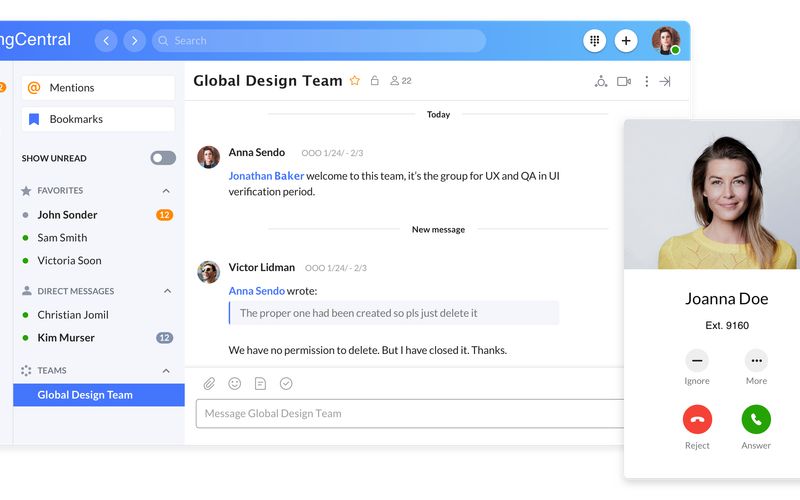Open the Mentions tab
This screenshot has width=800, height=500.
coord(98,88)
